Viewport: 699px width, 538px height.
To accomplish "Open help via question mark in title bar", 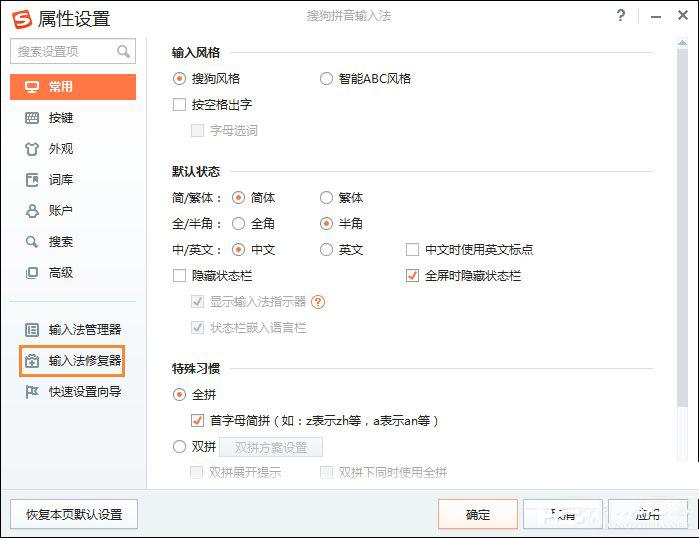I will [621, 16].
